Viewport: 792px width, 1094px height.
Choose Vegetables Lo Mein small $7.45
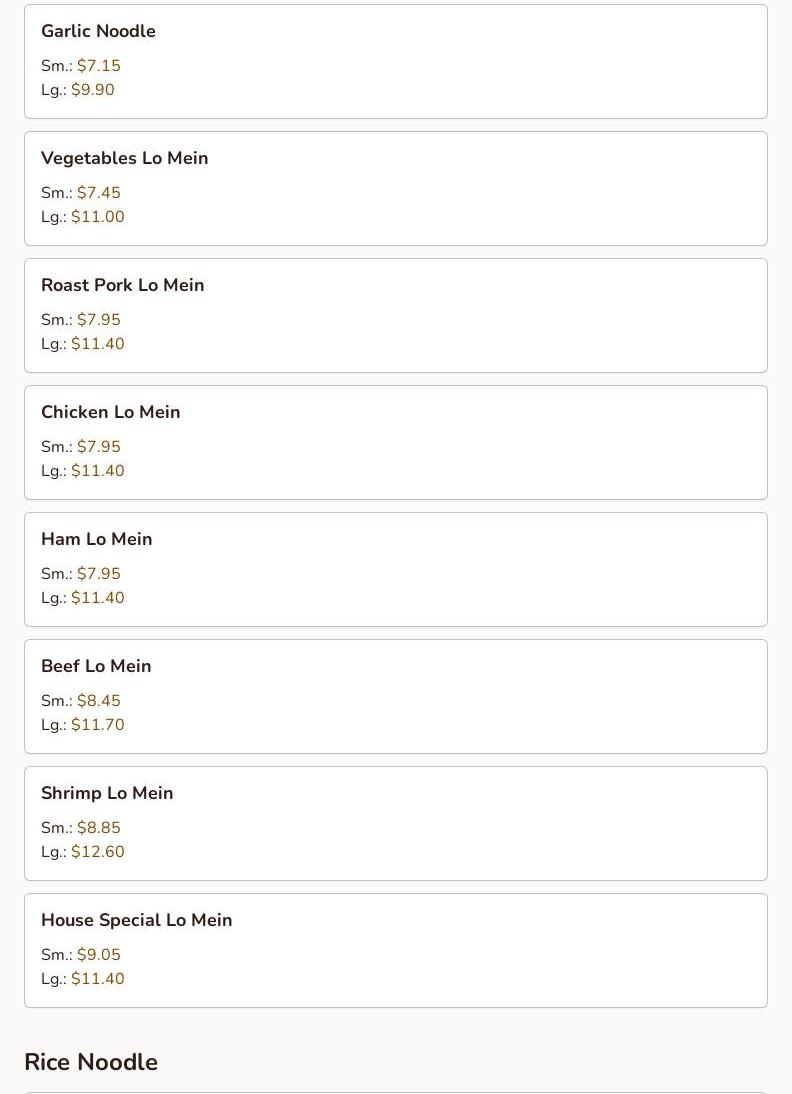coord(98,193)
